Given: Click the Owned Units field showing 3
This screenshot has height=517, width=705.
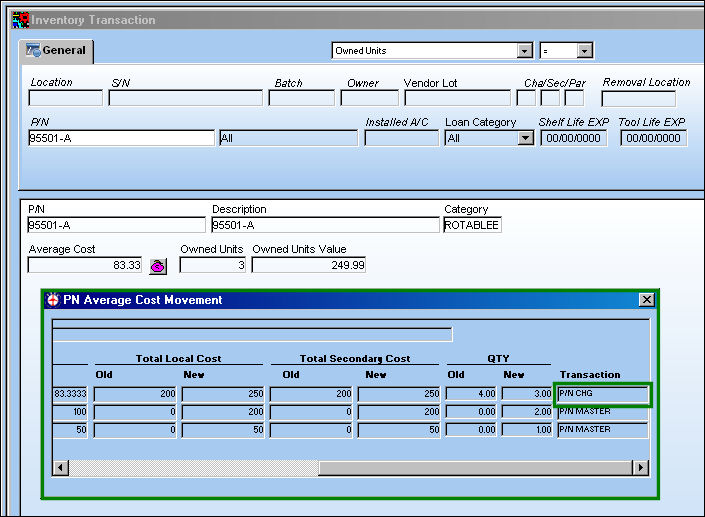Looking at the screenshot, I should pos(213,265).
